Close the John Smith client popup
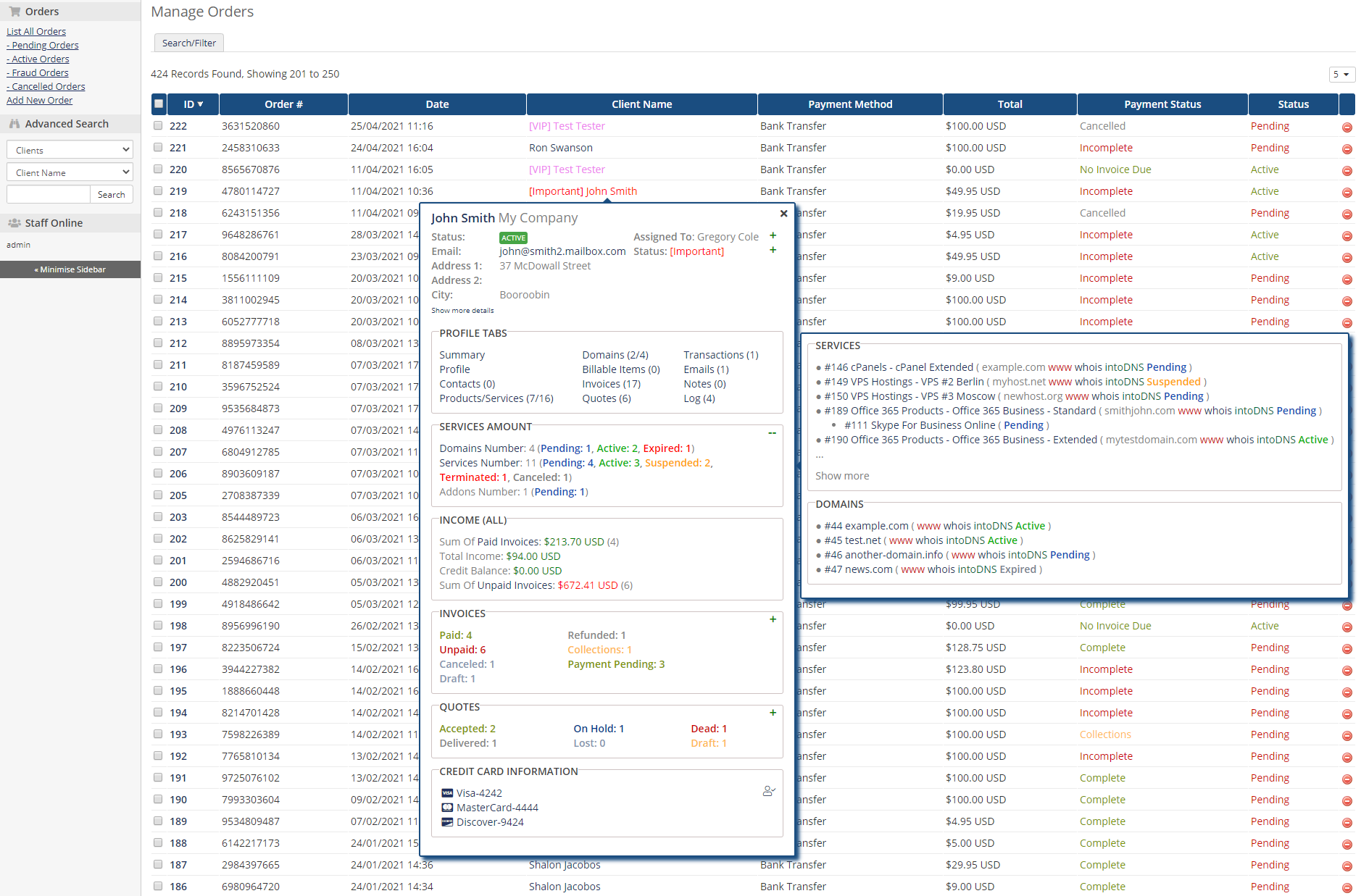The height and width of the screenshot is (896, 1361). tap(783, 214)
